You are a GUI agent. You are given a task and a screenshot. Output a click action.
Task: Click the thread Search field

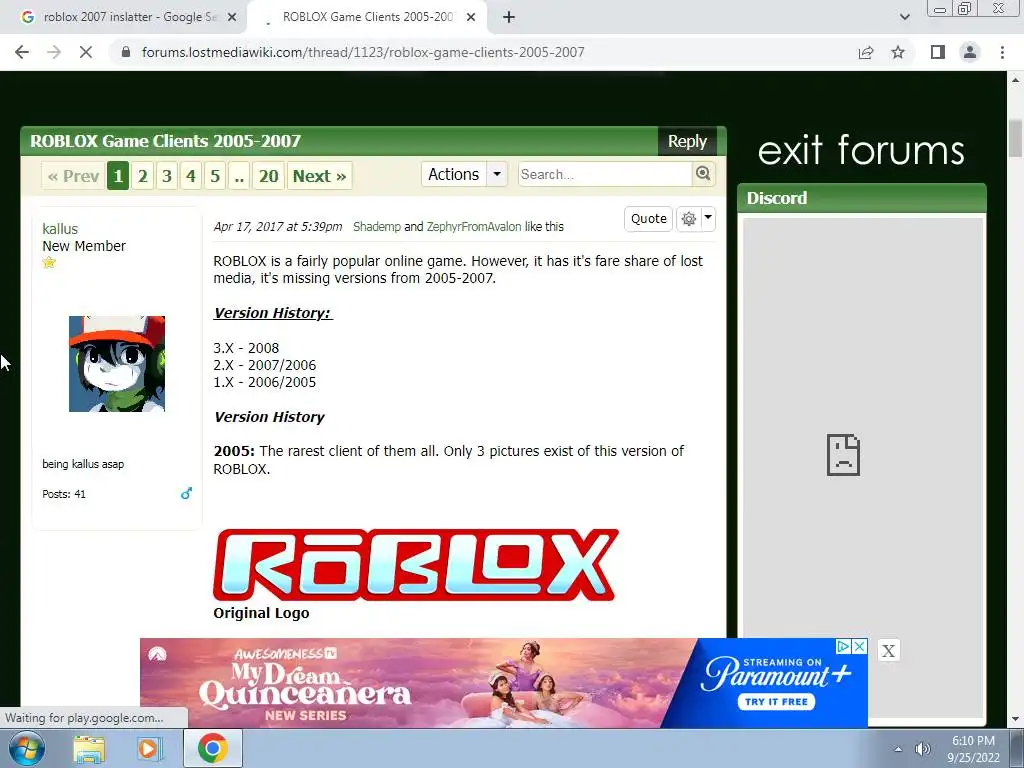click(x=605, y=174)
